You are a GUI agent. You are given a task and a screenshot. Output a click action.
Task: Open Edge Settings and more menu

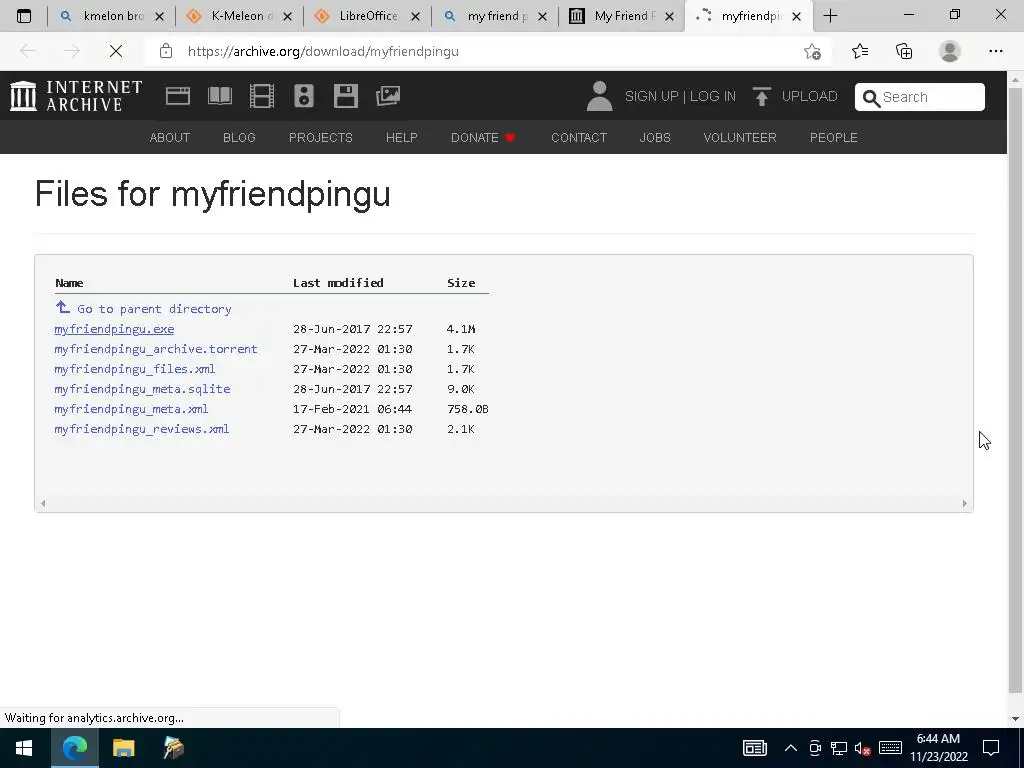(x=995, y=51)
